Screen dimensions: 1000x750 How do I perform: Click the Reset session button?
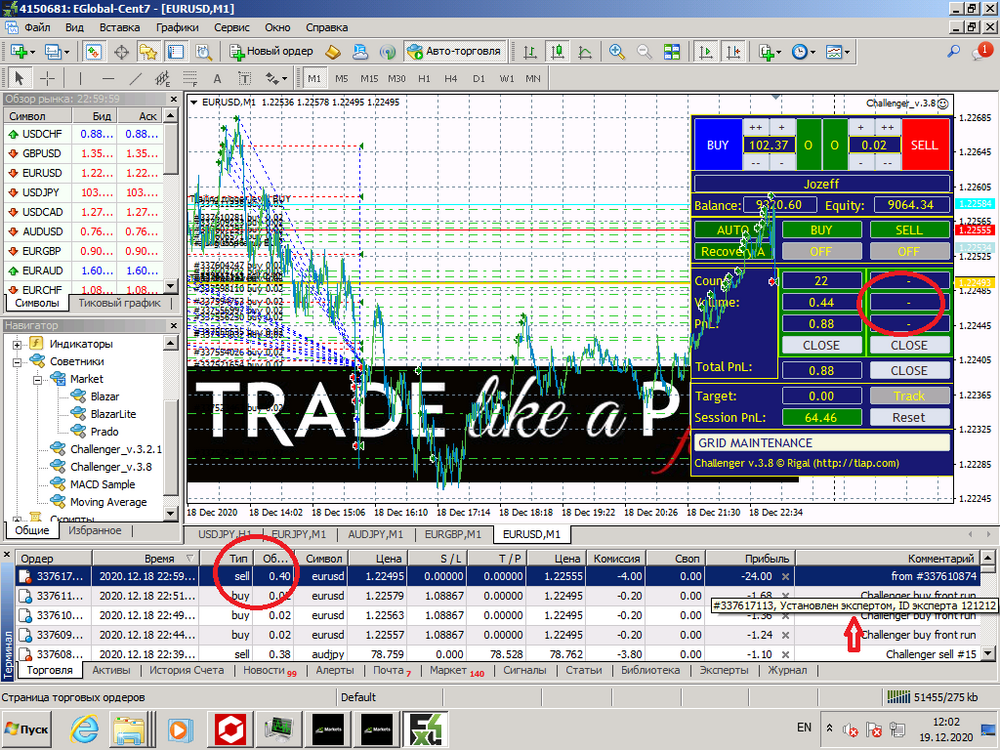(x=909, y=418)
